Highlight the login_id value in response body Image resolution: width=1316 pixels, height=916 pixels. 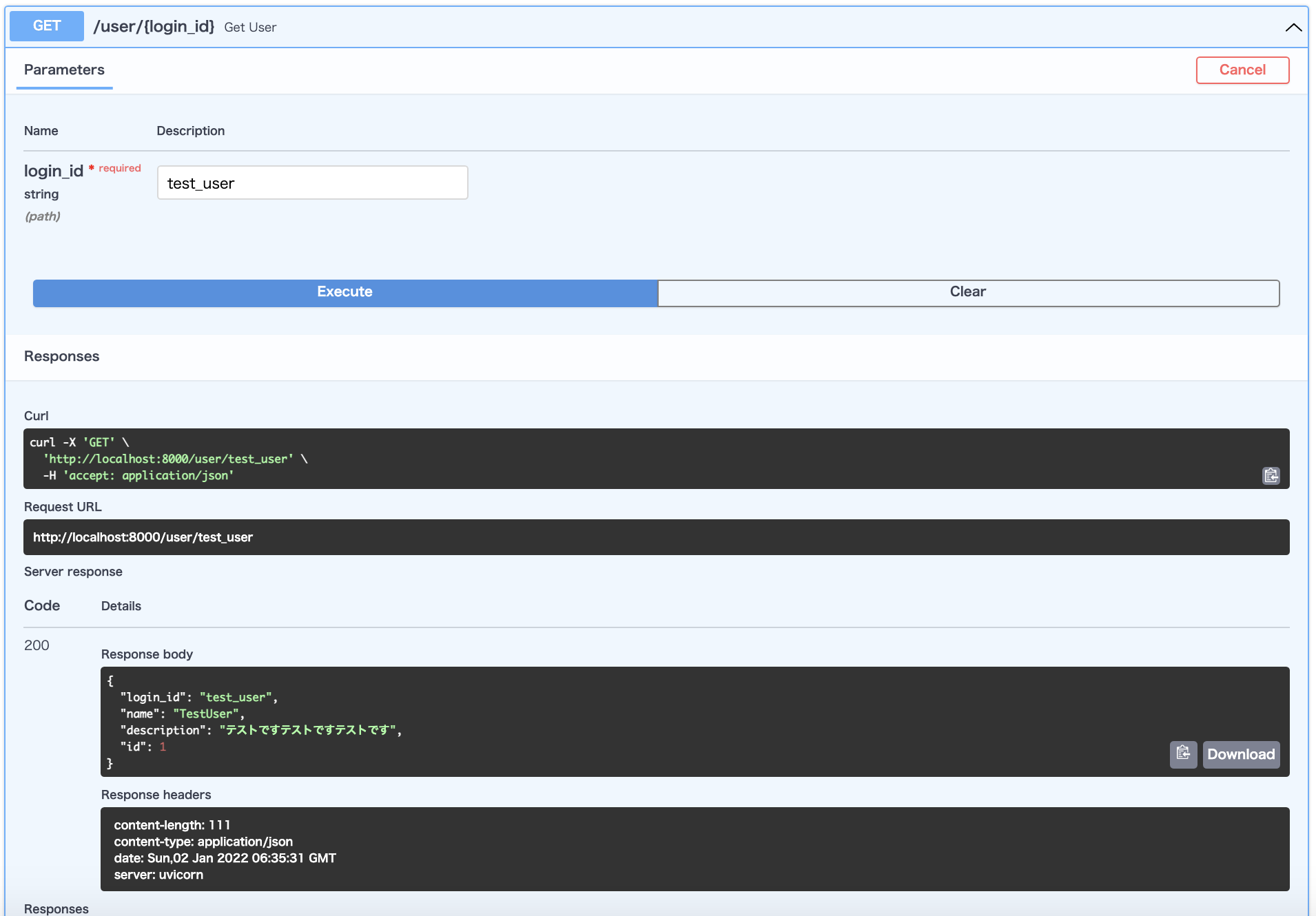click(x=236, y=697)
